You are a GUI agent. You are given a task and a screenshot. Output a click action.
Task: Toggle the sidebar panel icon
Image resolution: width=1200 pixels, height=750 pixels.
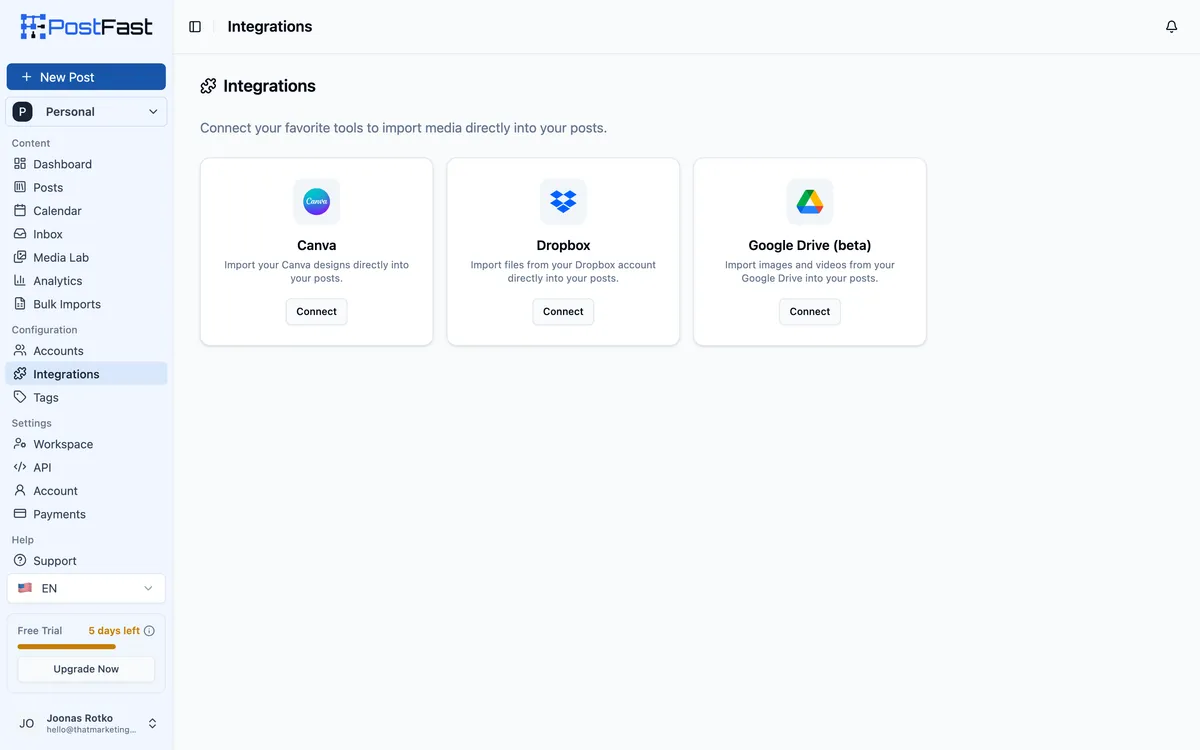pyautogui.click(x=195, y=27)
